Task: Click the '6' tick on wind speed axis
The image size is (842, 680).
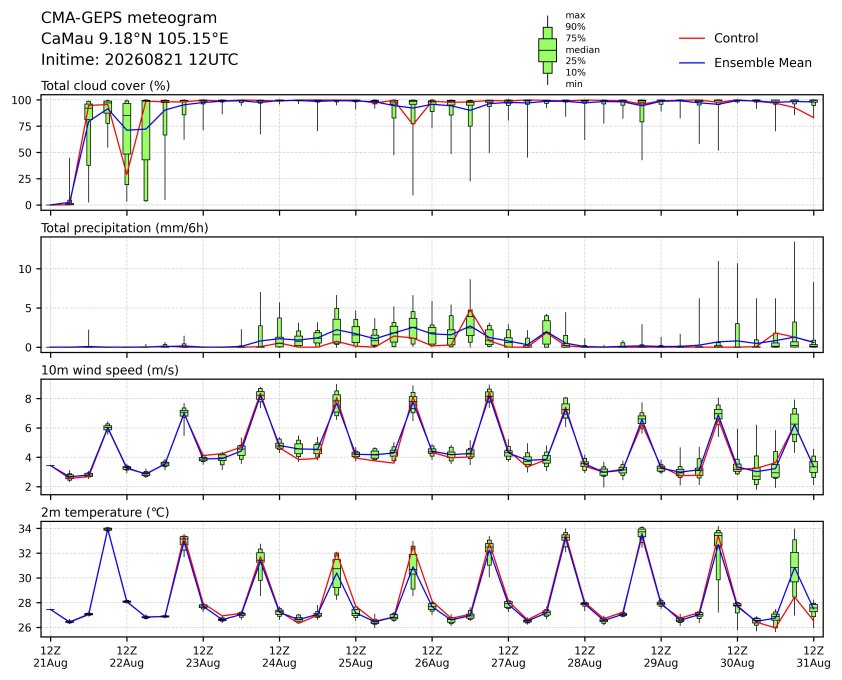Action: (29, 429)
